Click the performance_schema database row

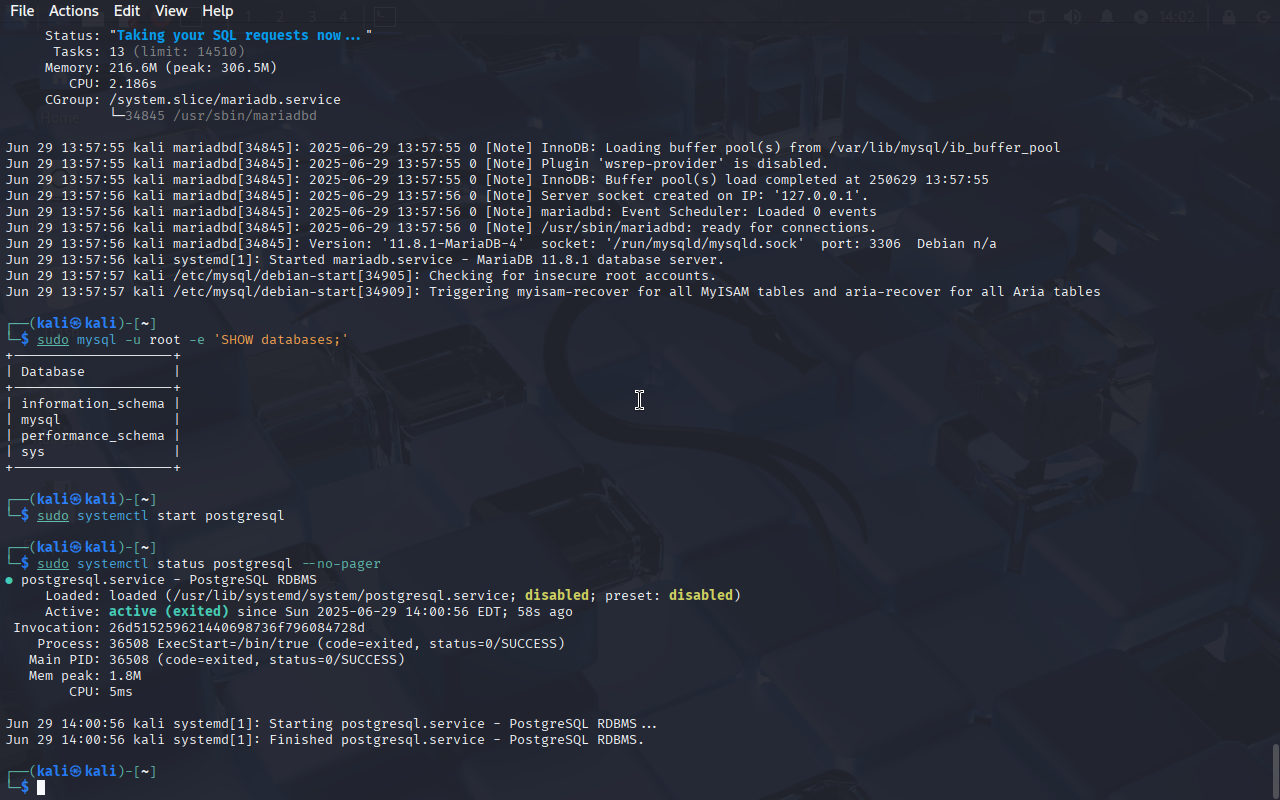(x=92, y=435)
